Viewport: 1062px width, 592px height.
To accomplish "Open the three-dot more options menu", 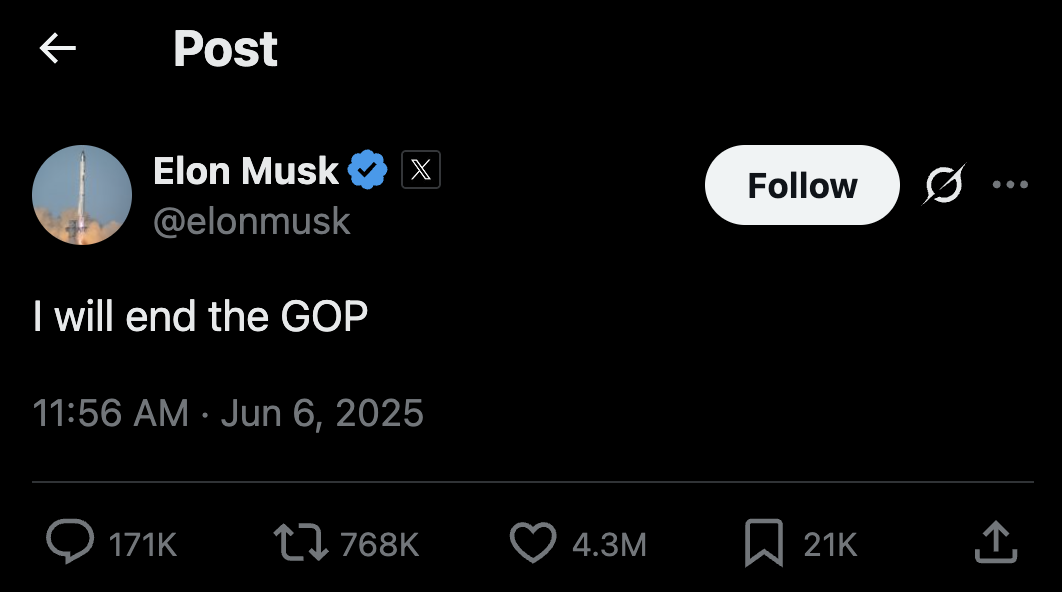I will click(1010, 184).
